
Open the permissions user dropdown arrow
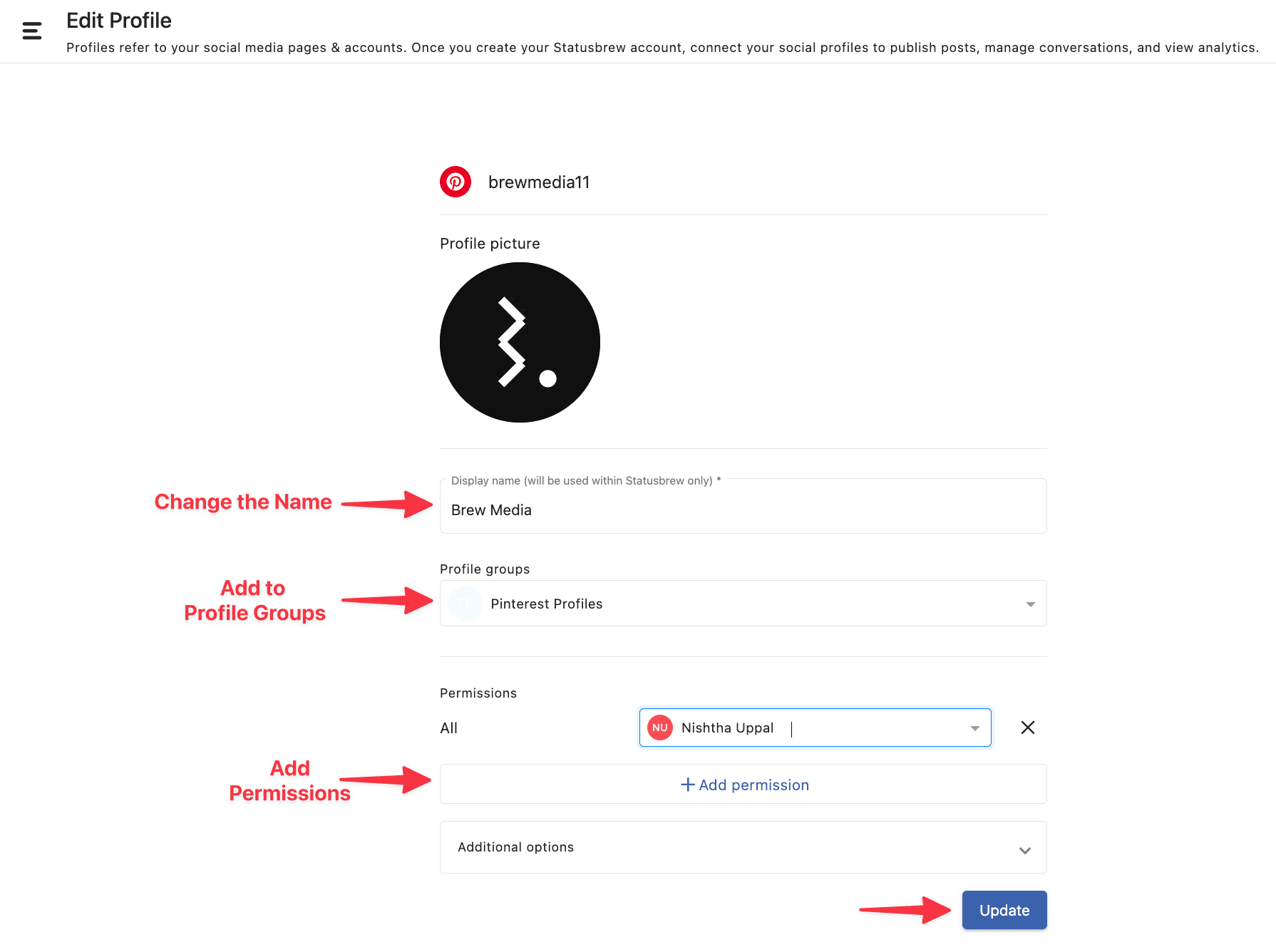click(974, 728)
